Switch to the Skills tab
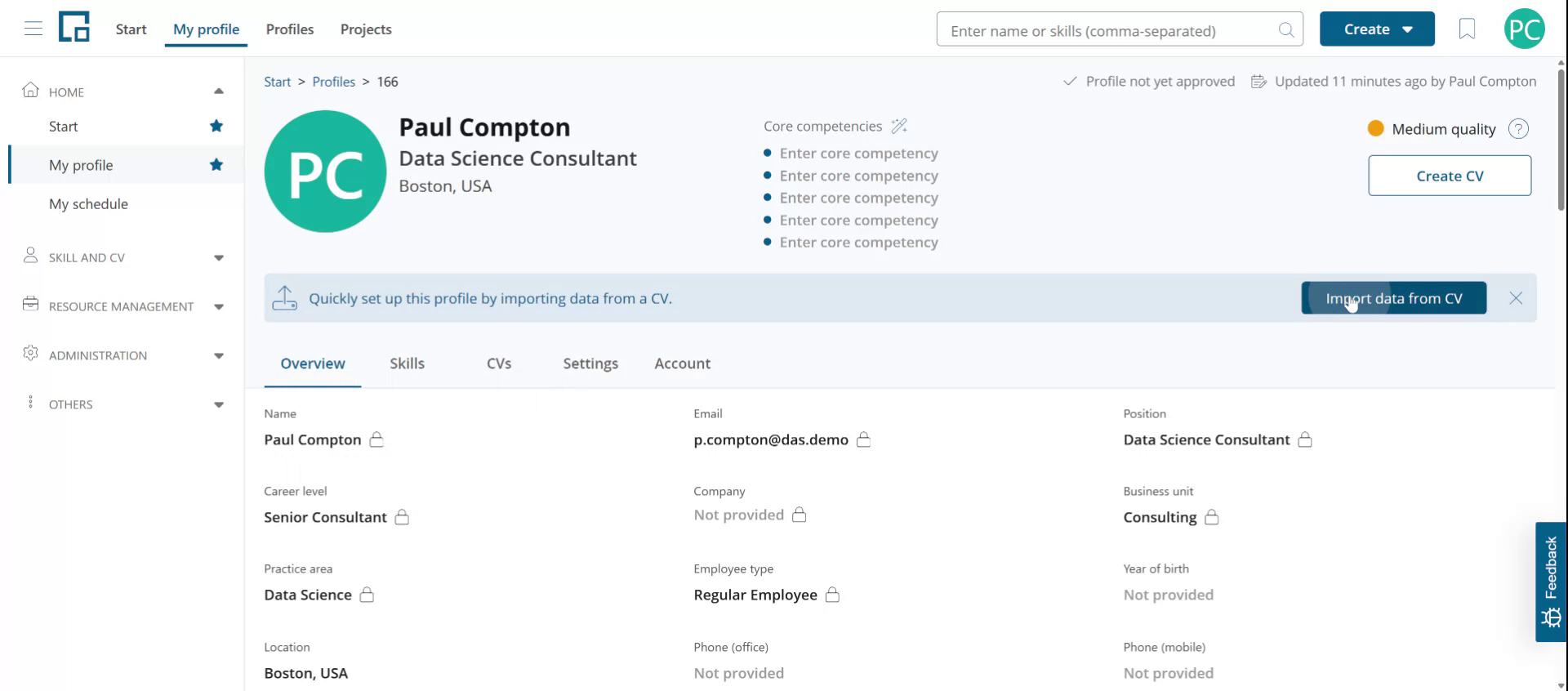 pos(407,363)
